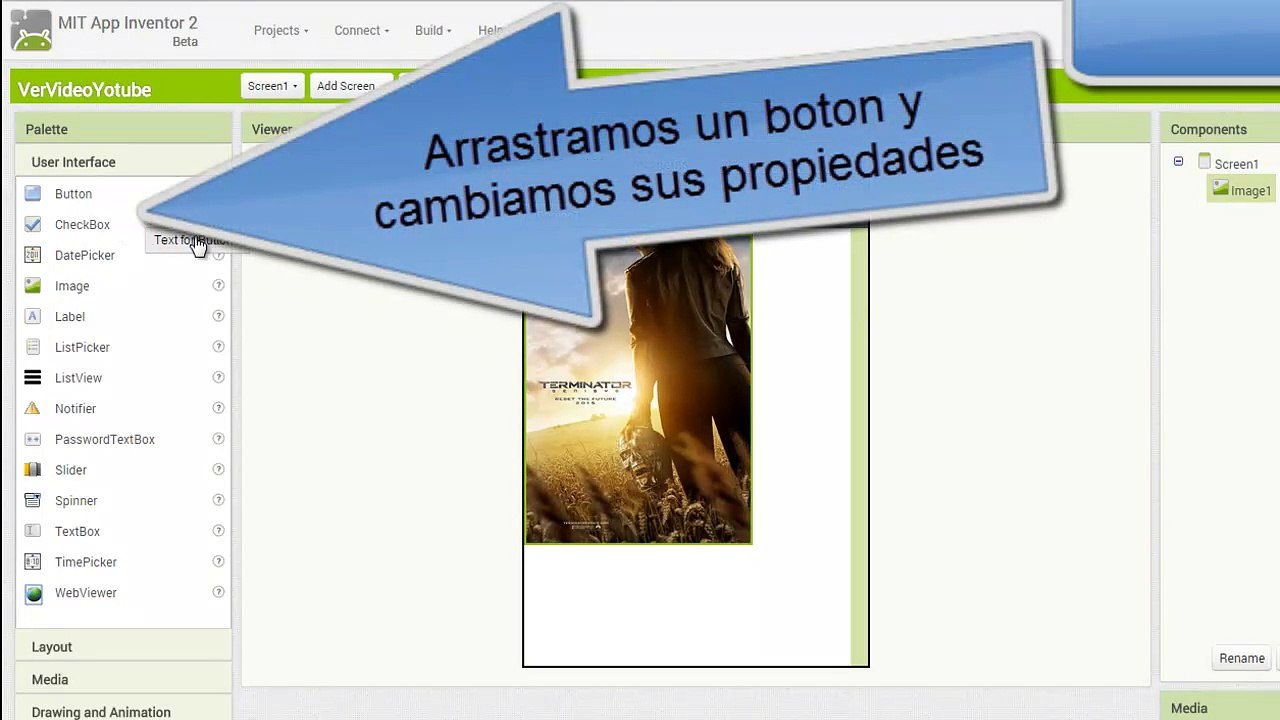This screenshot has height=720, width=1280.
Task: Collapse the User Interface palette section
Action: coord(123,162)
